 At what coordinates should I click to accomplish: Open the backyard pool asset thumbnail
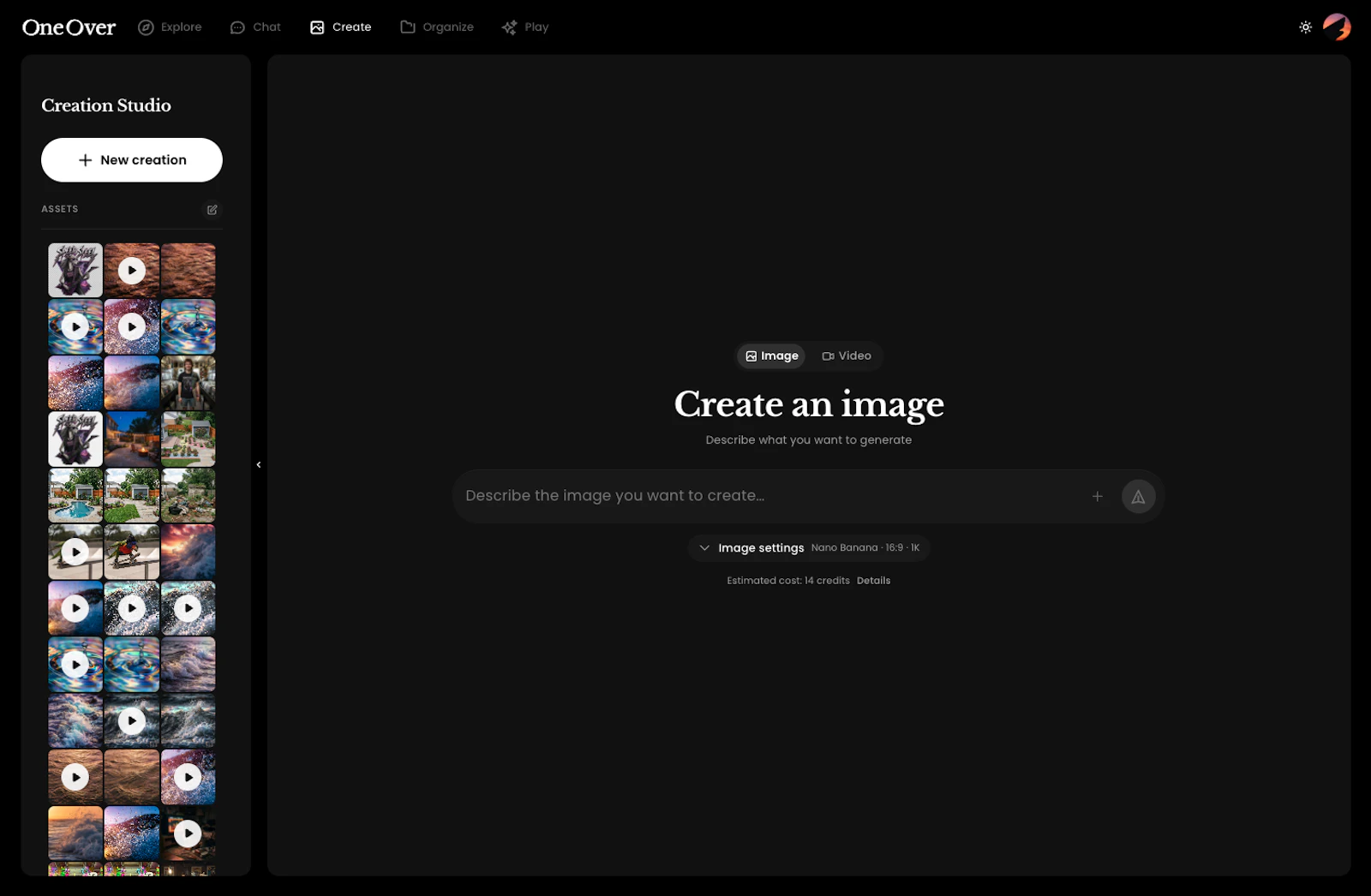[75, 496]
